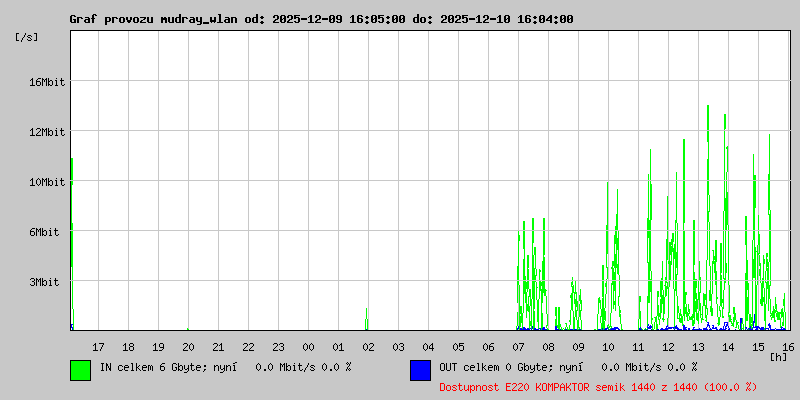The width and height of the screenshot is (800, 400).
Task: Click the 10Mbit y-axis label
Action: 47,182
